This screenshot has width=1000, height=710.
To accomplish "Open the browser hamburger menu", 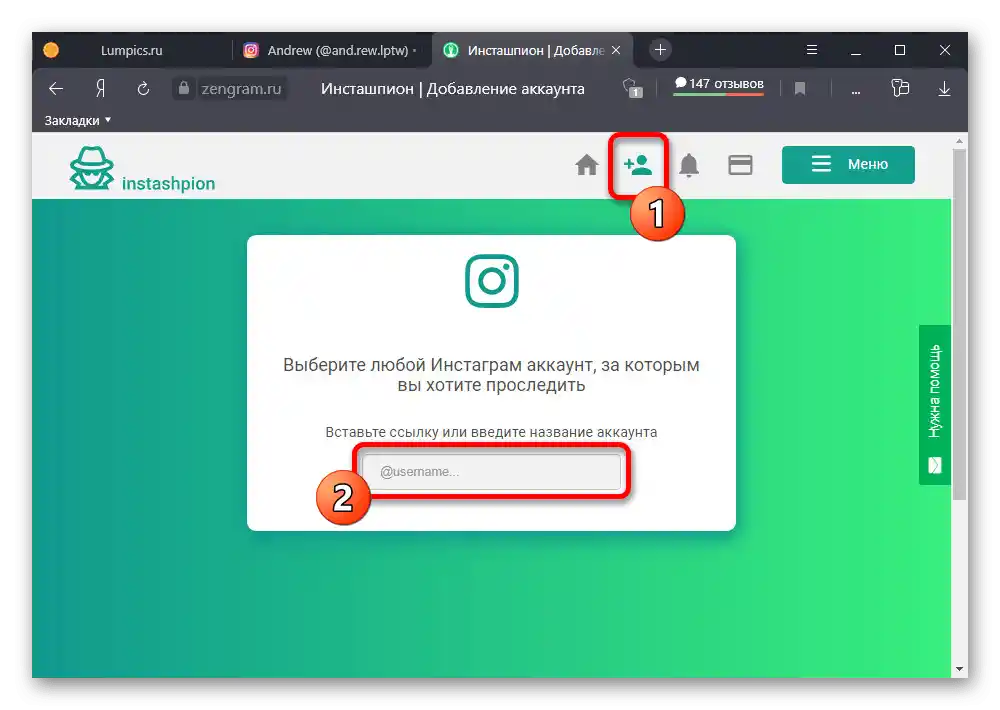I will click(x=812, y=50).
